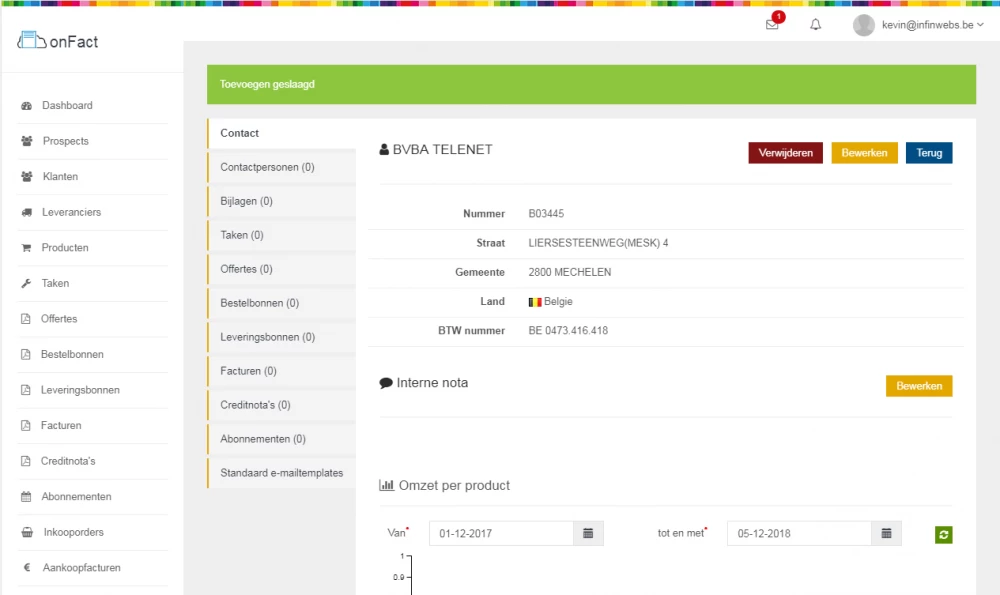The image size is (1000, 595).
Task: Open calendar picker for the Van date
Action: pos(588,534)
